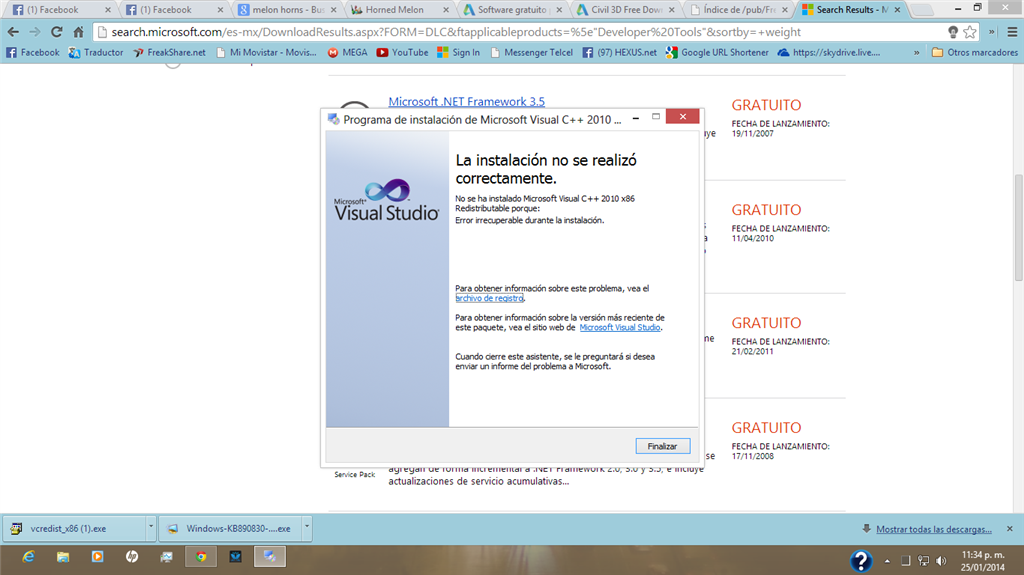Show hidden tray icons arrow

click(x=887, y=561)
